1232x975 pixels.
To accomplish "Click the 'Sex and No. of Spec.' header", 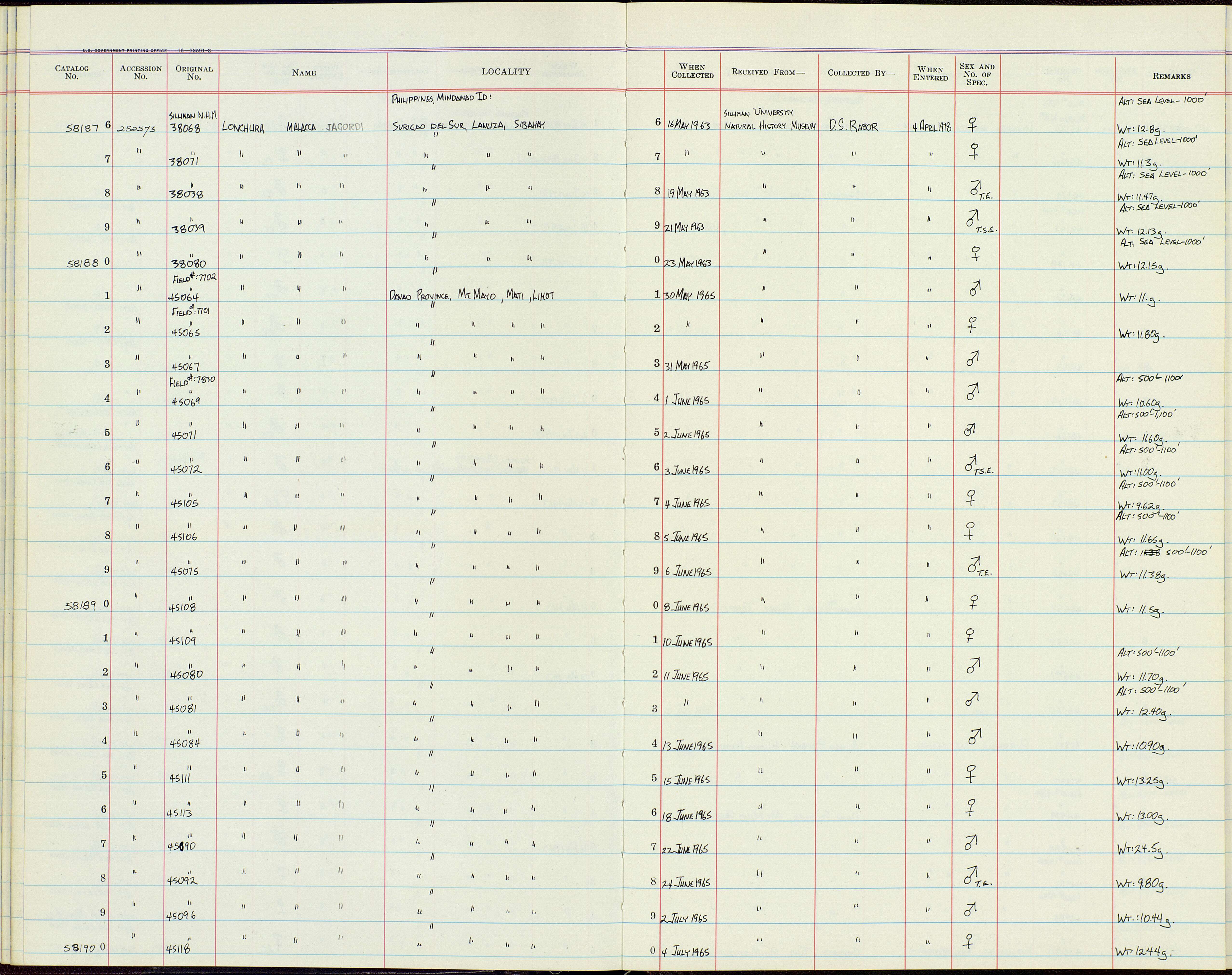I will pos(977,74).
